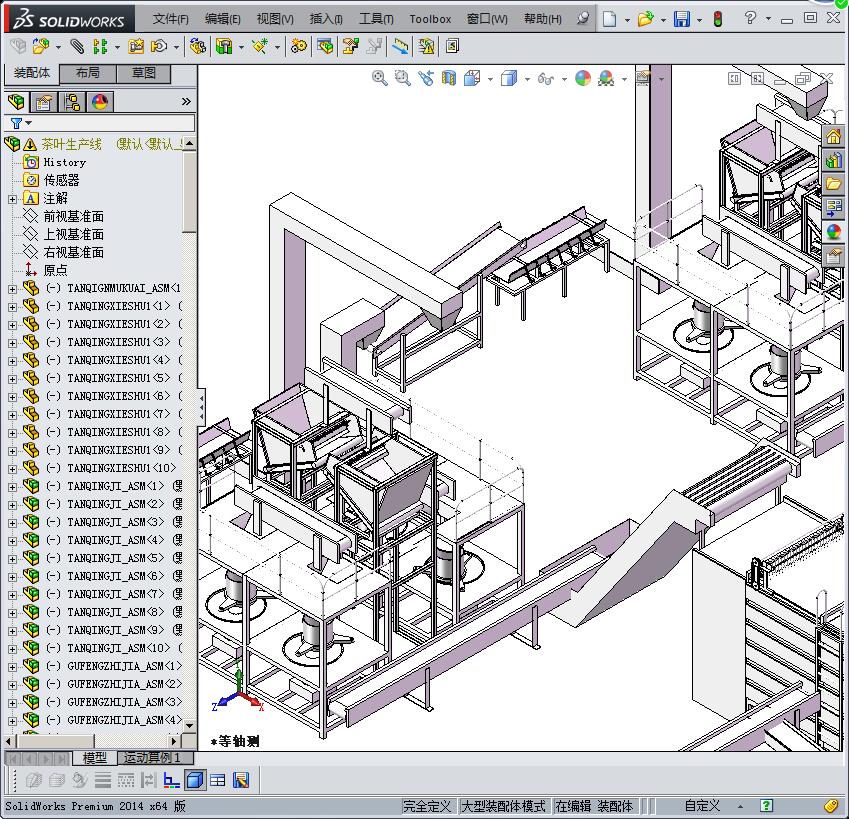Toggle the sketch axes status icon

click(x=172, y=780)
